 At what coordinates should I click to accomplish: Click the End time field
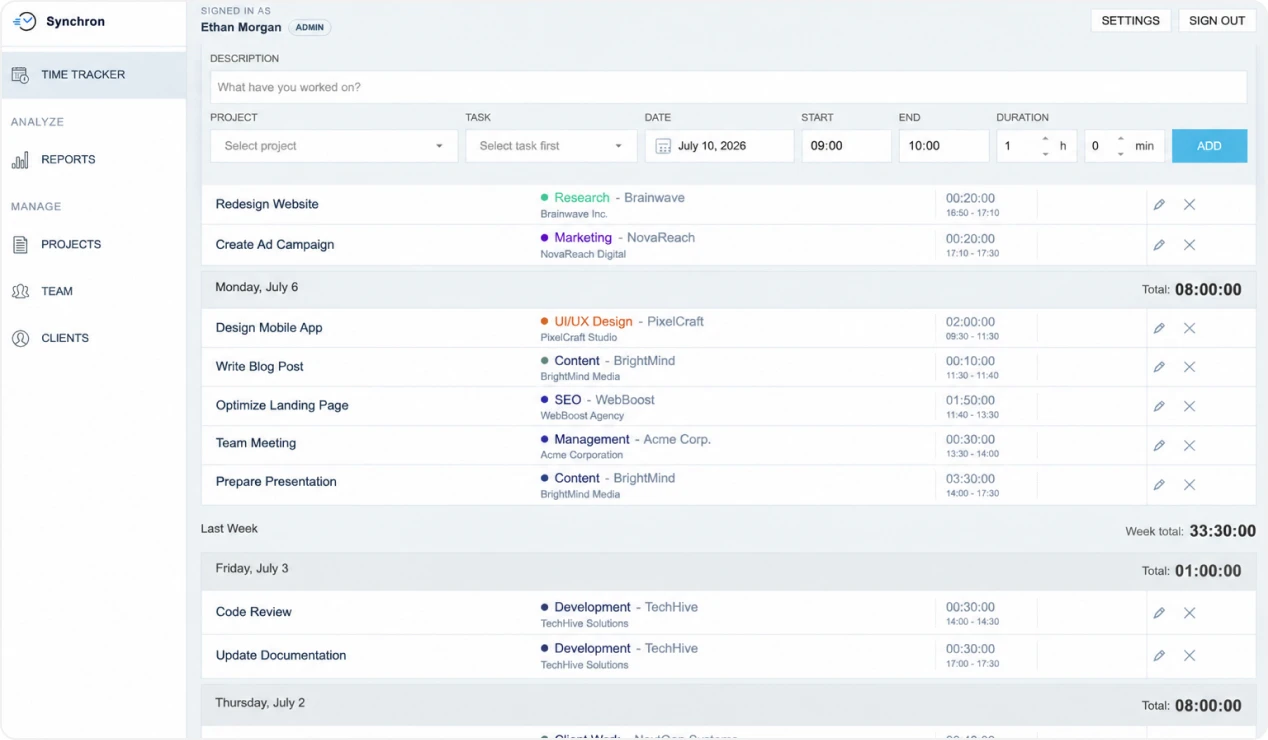[943, 146]
